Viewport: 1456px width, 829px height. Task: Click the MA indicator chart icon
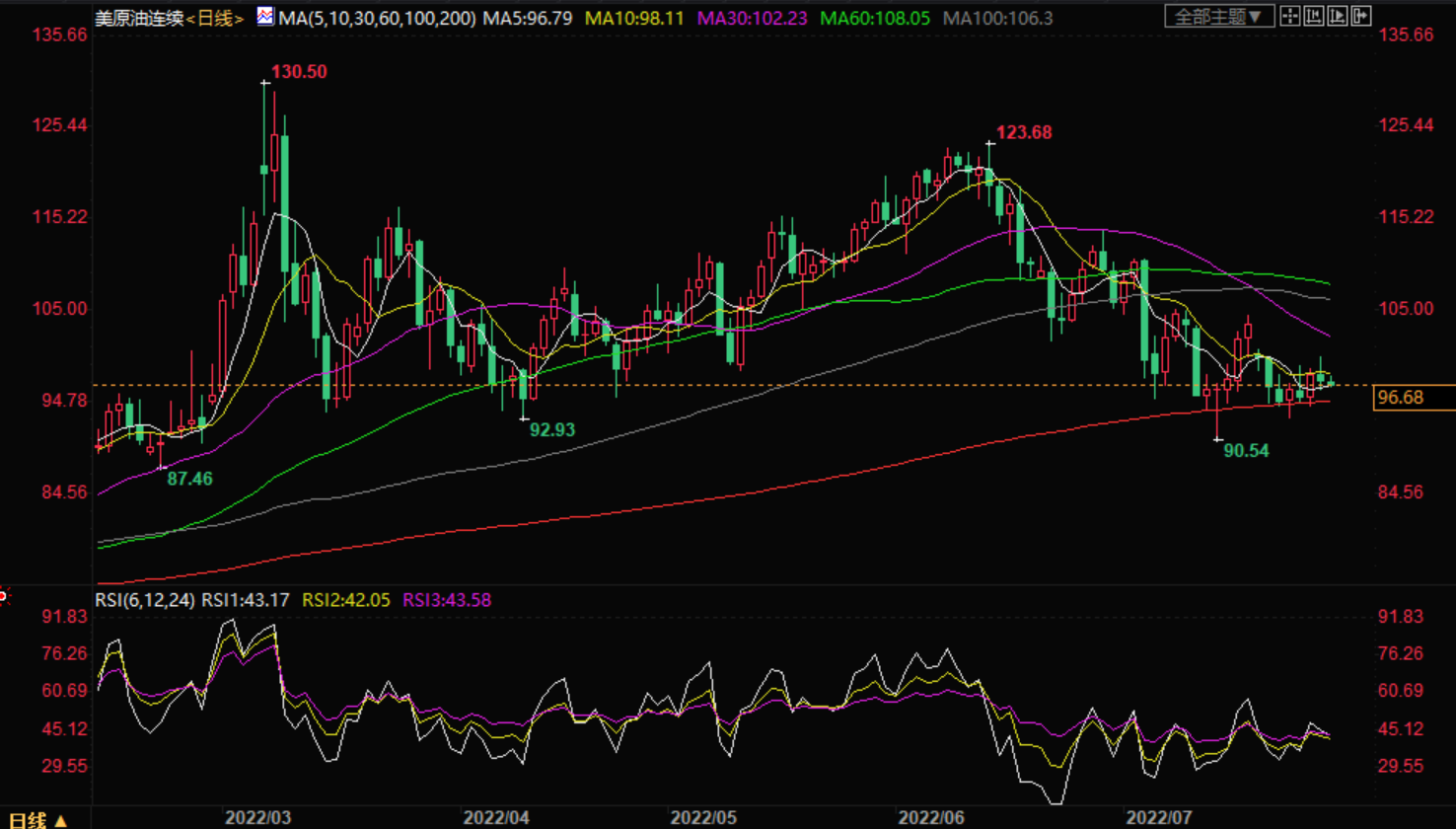point(265,17)
